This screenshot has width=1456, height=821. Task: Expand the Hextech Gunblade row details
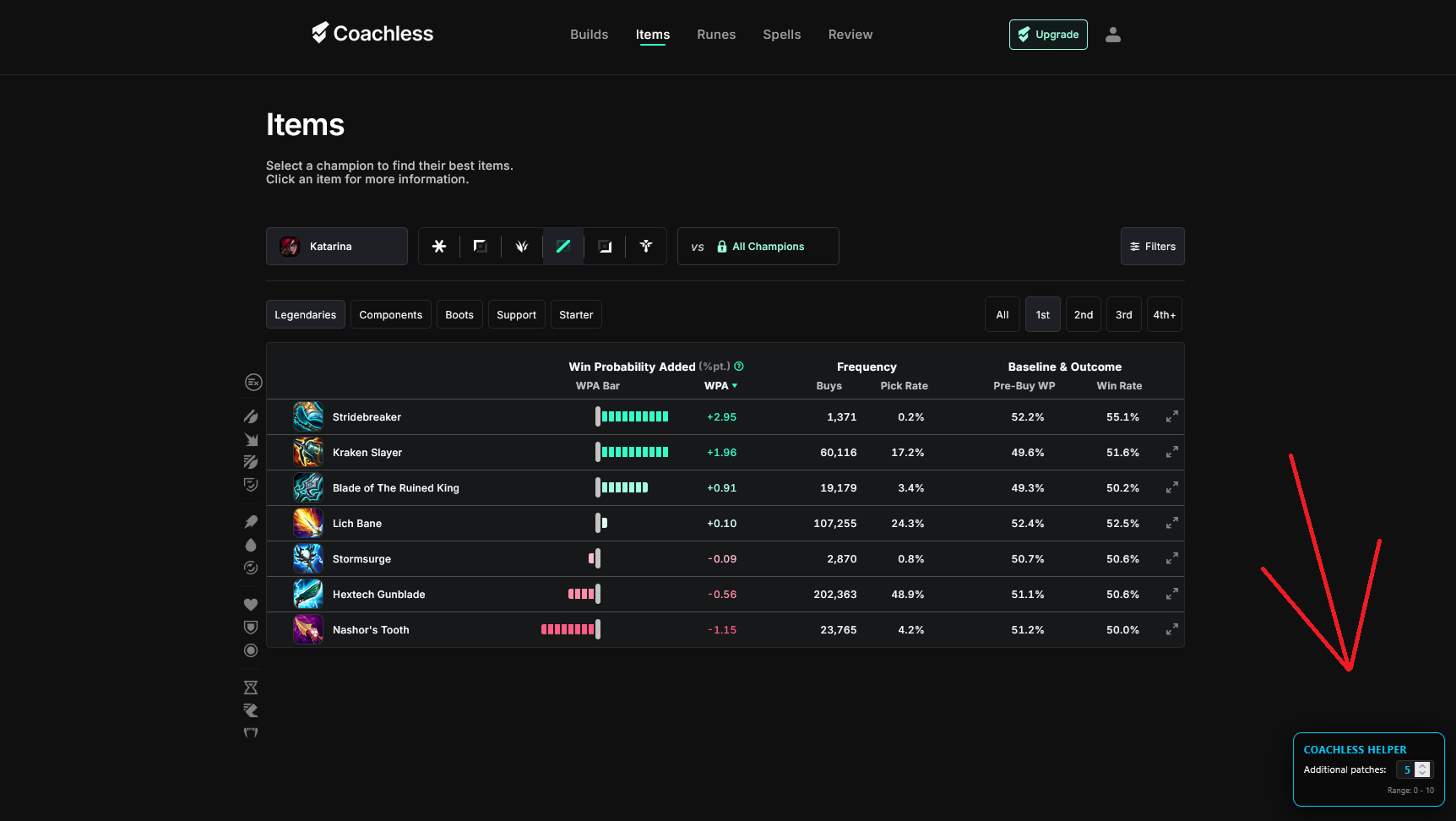click(x=1172, y=595)
